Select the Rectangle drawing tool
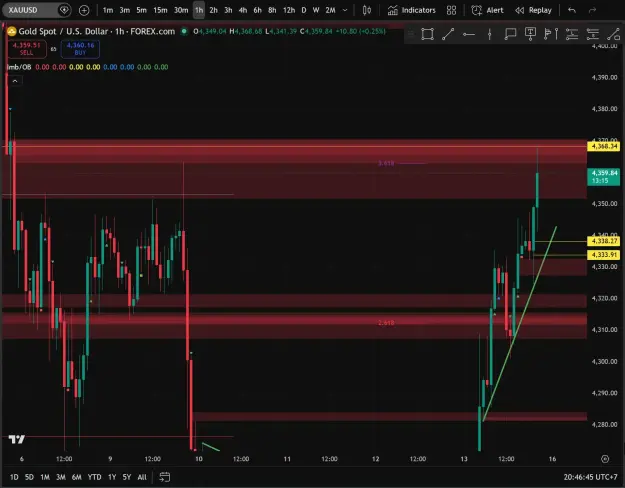The image size is (625, 488). [x=427, y=34]
